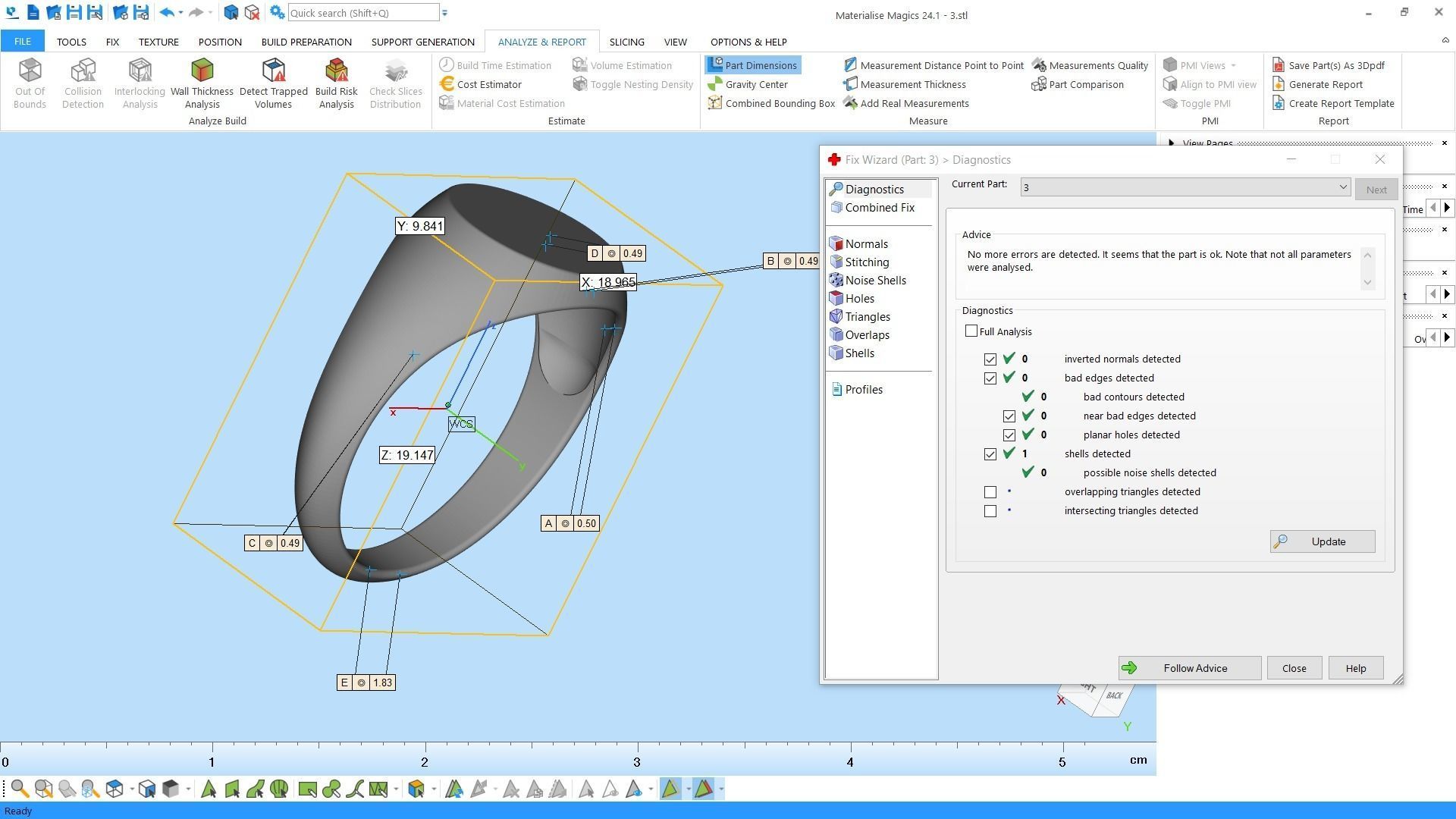Switch to SUPPORT GENERATION tab
1456x819 pixels.
422,42
